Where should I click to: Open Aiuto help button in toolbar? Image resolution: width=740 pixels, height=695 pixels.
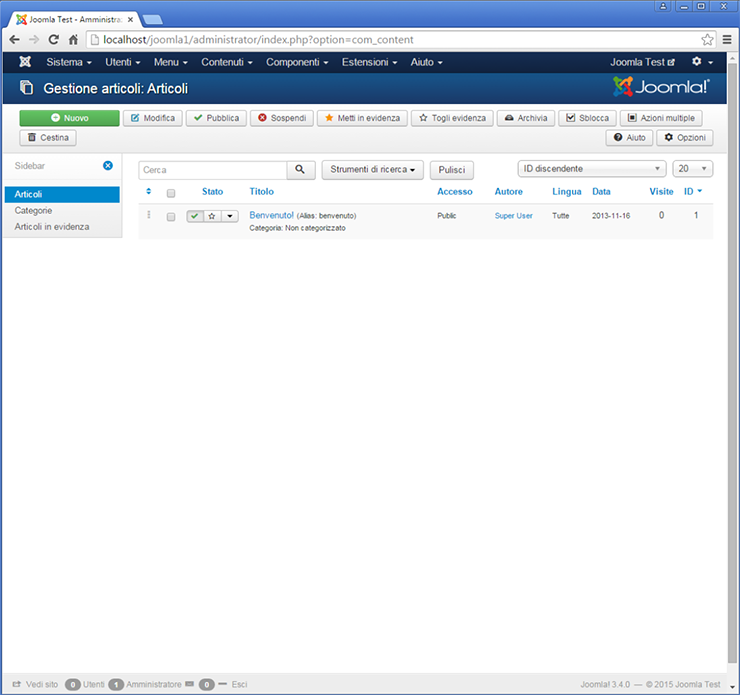(630, 138)
